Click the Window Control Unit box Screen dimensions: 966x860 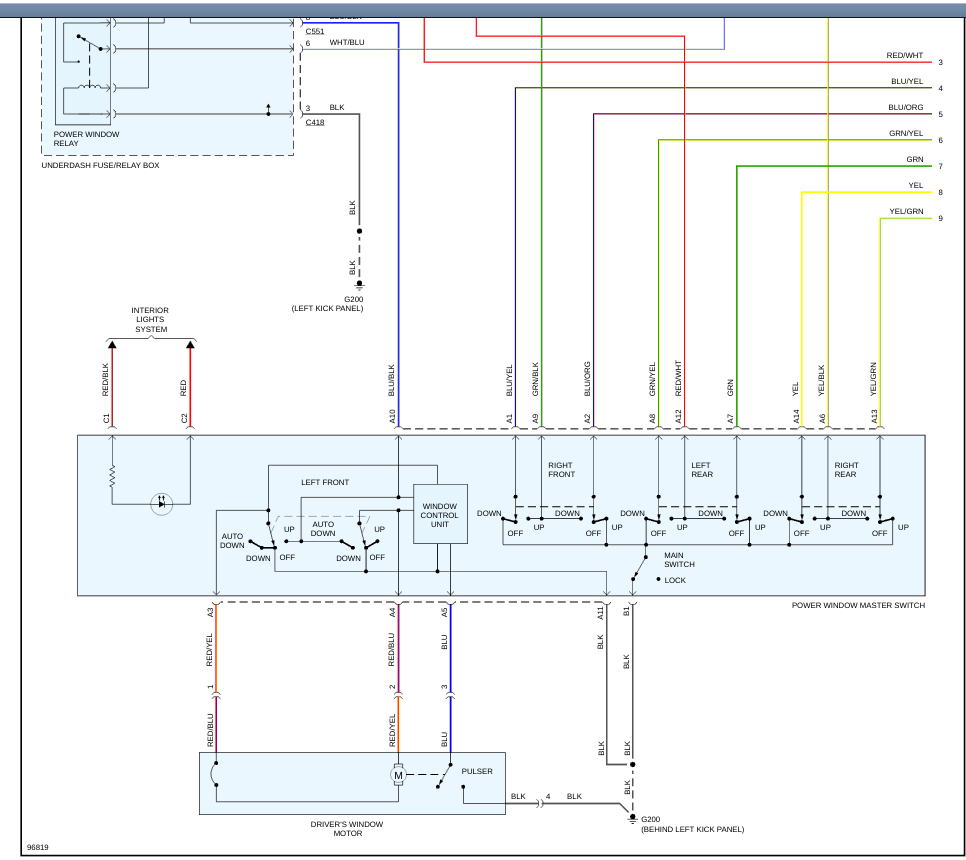[x=440, y=514]
